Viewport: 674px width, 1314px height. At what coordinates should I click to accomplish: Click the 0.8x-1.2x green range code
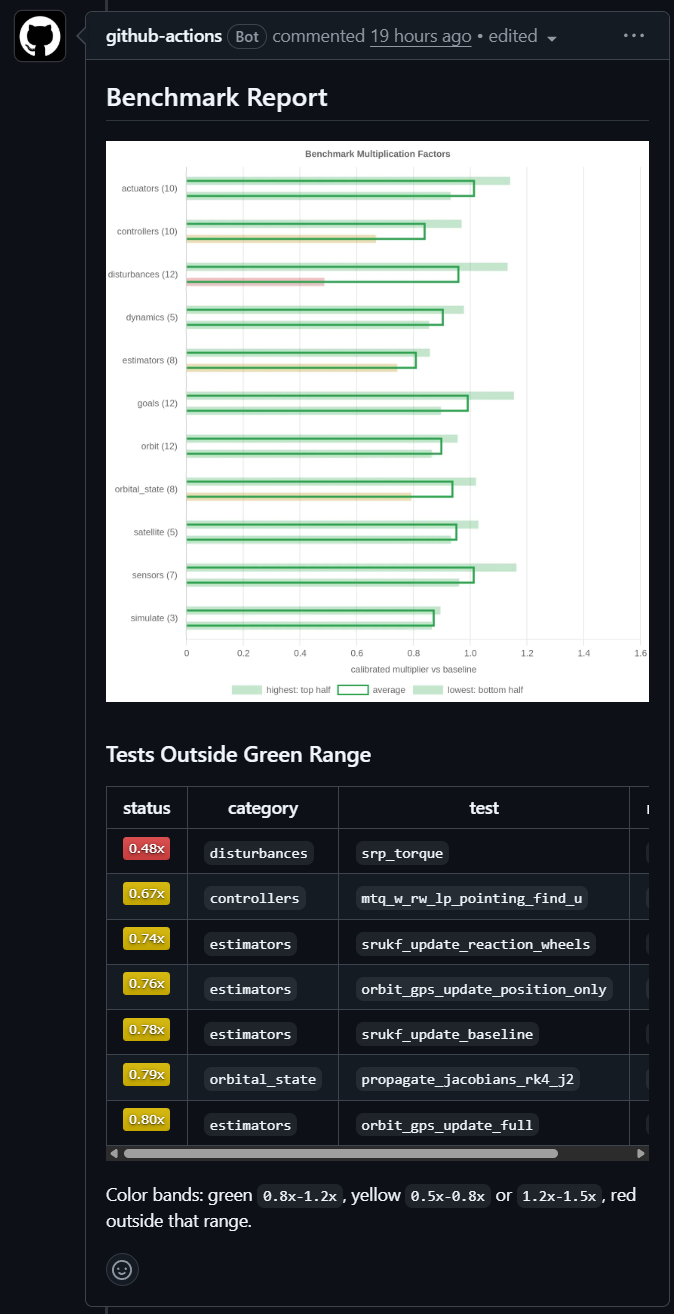pos(301,1196)
